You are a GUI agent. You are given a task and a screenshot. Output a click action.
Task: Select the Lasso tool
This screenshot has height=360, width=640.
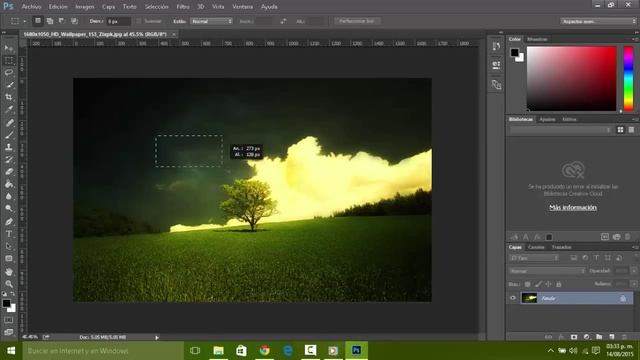(x=9, y=73)
